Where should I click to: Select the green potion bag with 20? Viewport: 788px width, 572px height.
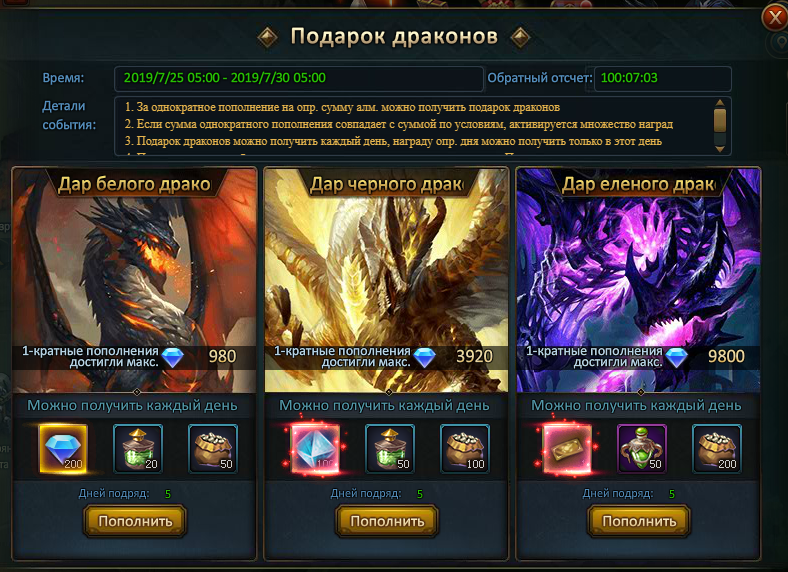(x=138, y=449)
